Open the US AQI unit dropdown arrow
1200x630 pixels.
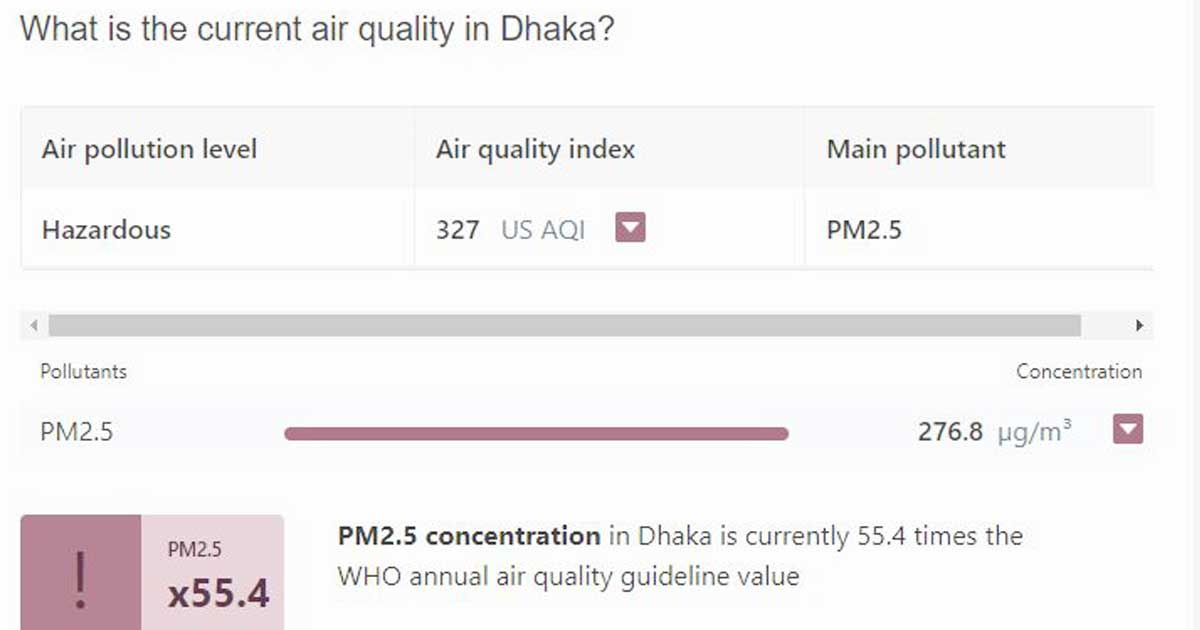point(630,229)
